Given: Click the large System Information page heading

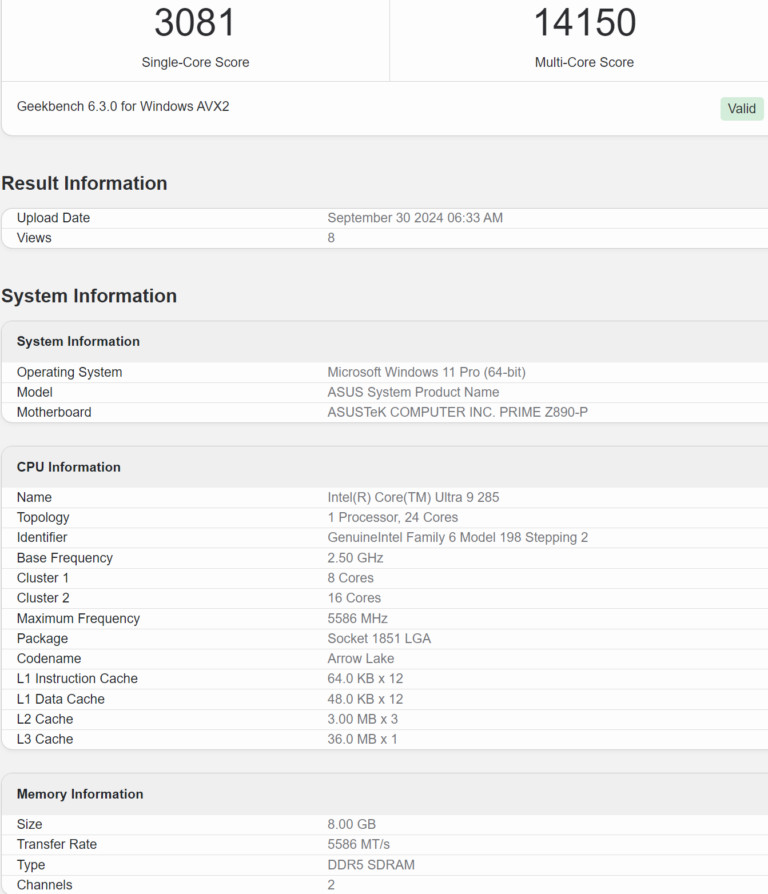Looking at the screenshot, I should click(89, 296).
